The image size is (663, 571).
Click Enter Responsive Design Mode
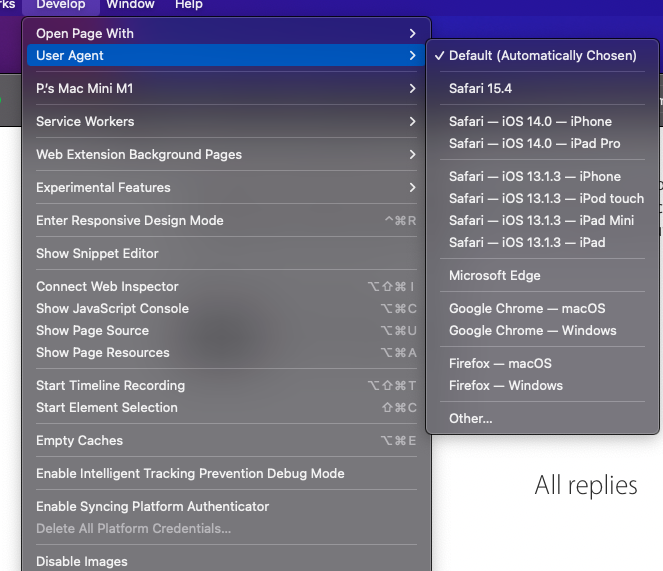[130, 221]
